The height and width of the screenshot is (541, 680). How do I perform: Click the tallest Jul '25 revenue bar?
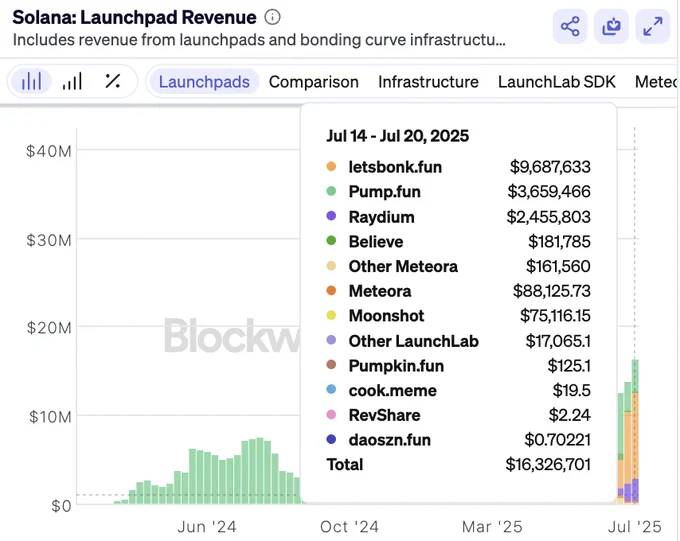635,432
